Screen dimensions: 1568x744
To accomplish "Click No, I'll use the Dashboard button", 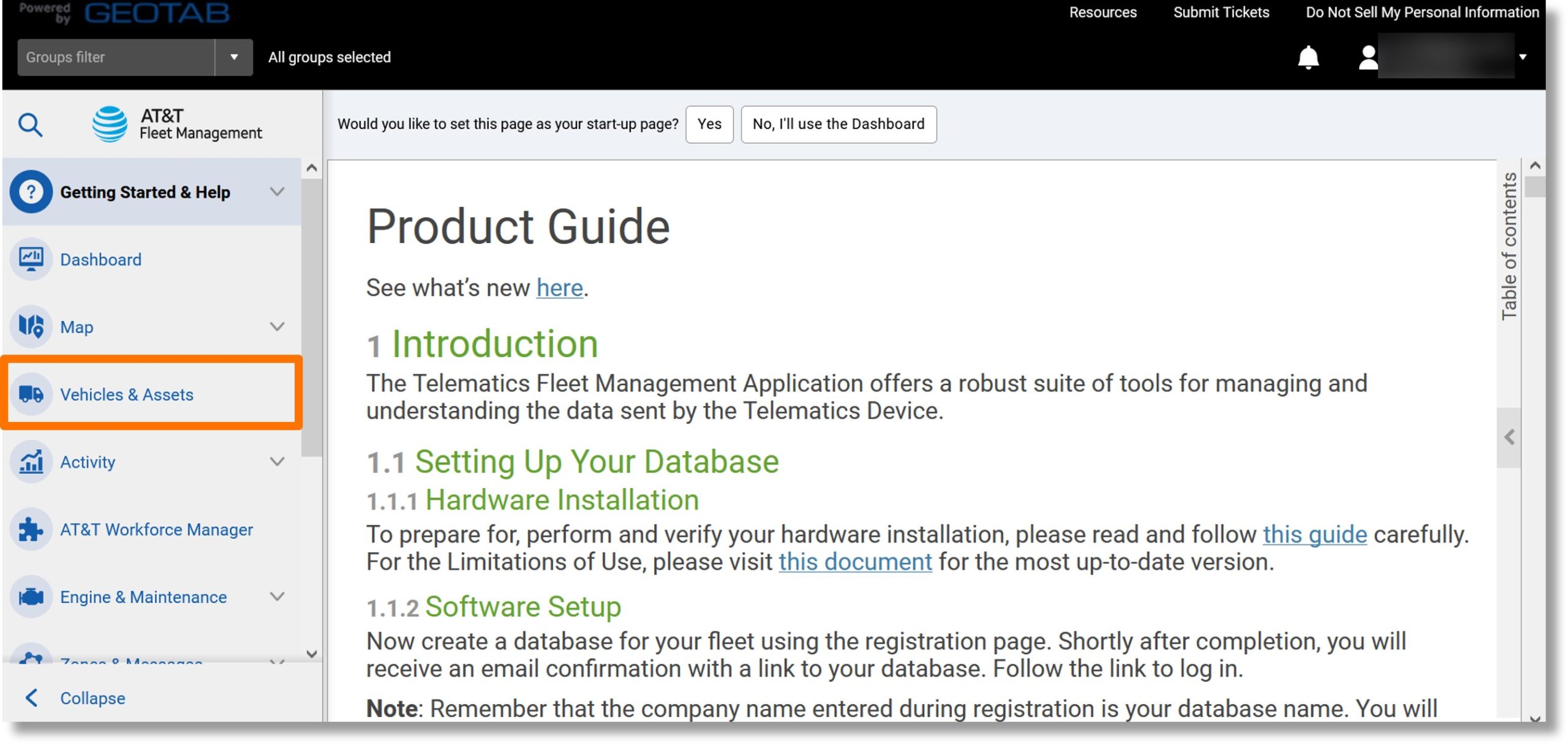I will click(838, 123).
